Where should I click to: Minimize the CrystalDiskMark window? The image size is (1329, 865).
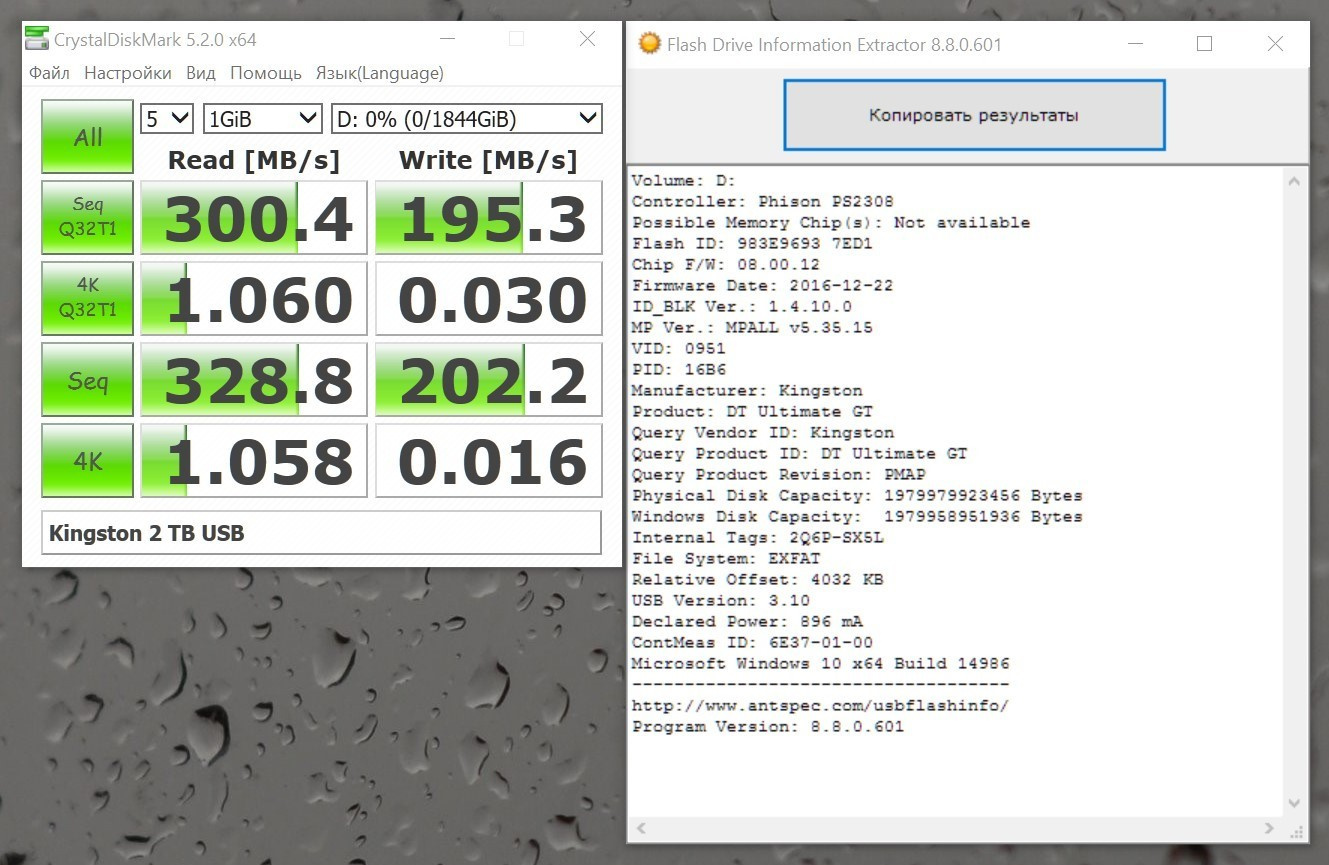pyautogui.click(x=446, y=39)
